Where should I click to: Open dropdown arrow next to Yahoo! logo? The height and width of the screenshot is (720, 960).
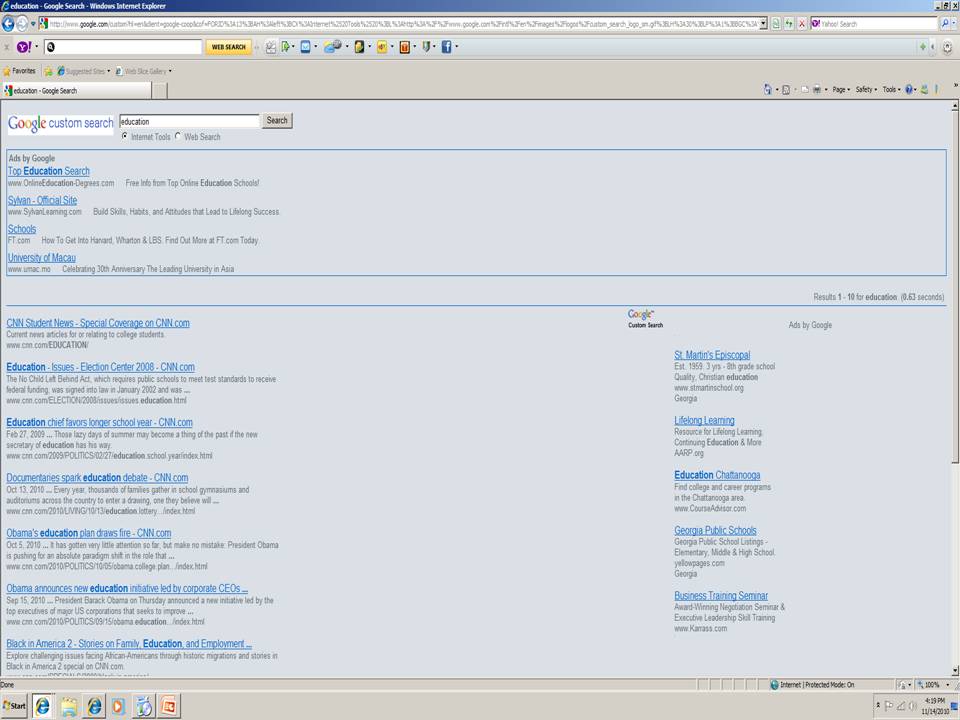[x=36, y=47]
